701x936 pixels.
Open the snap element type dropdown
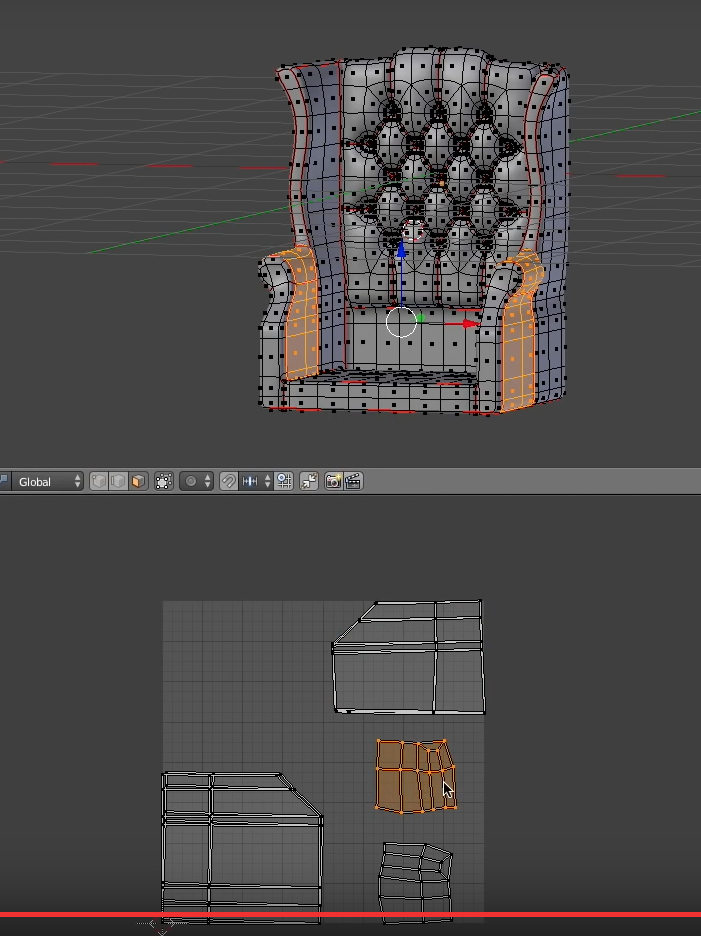click(x=255, y=482)
